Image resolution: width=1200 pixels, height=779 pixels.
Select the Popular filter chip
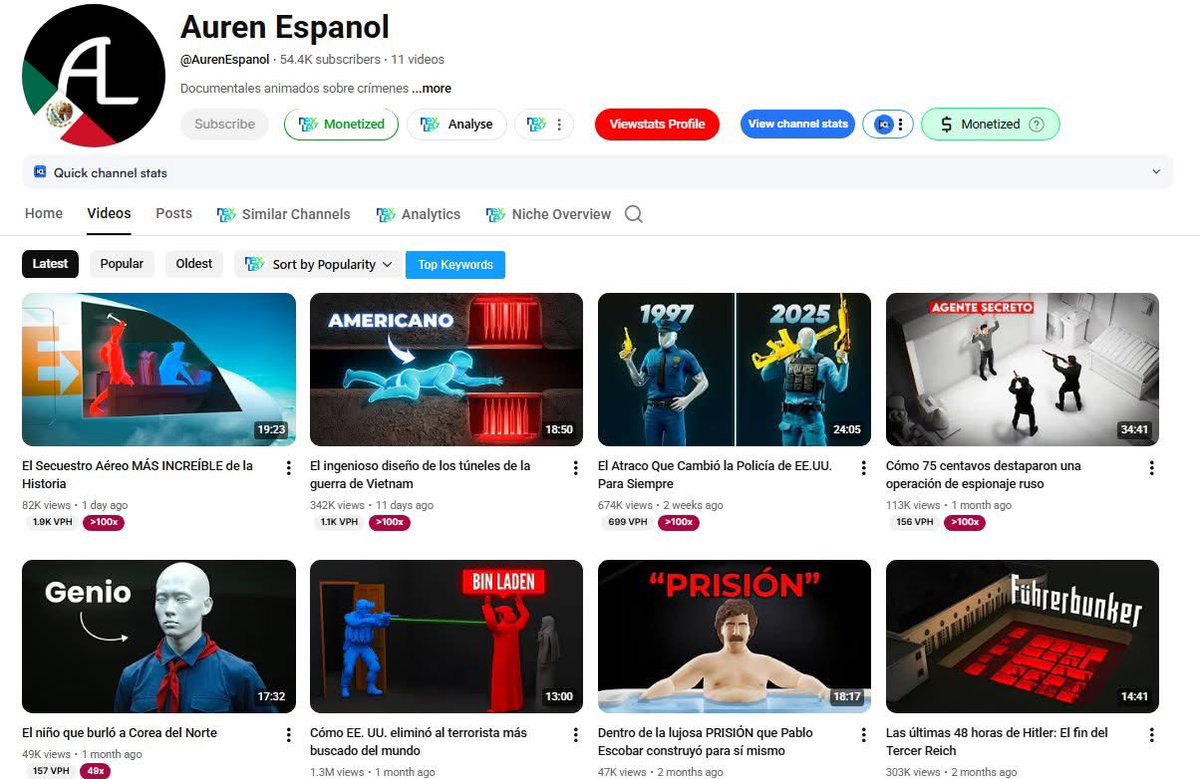click(x=122, y=264)
